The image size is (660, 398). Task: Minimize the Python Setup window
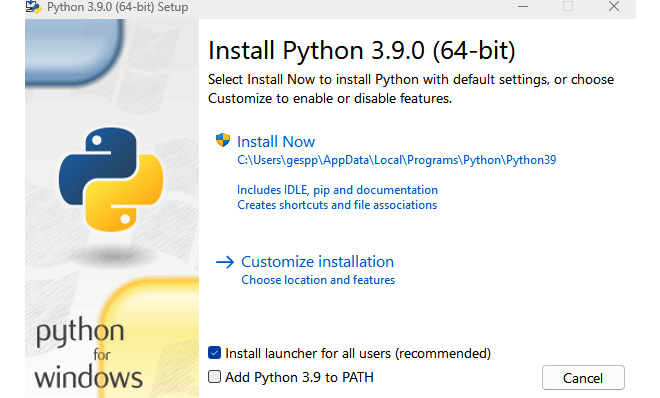coord(523,7)
